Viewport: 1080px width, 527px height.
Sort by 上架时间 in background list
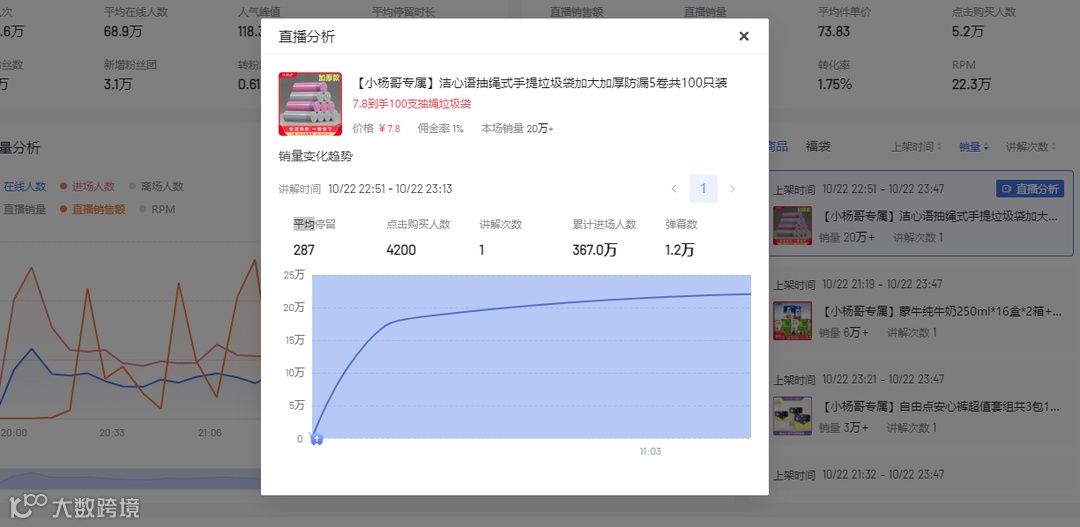(917, 147)
